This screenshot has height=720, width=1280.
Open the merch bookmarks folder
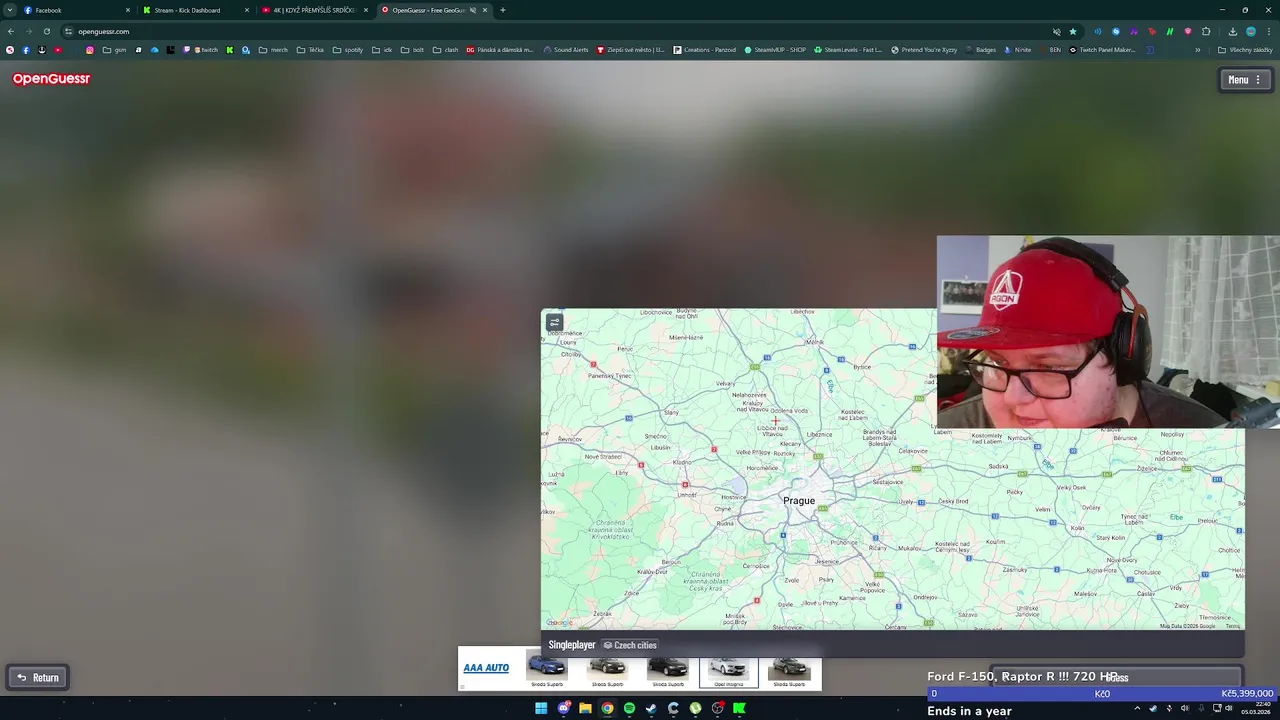point(273,50)
